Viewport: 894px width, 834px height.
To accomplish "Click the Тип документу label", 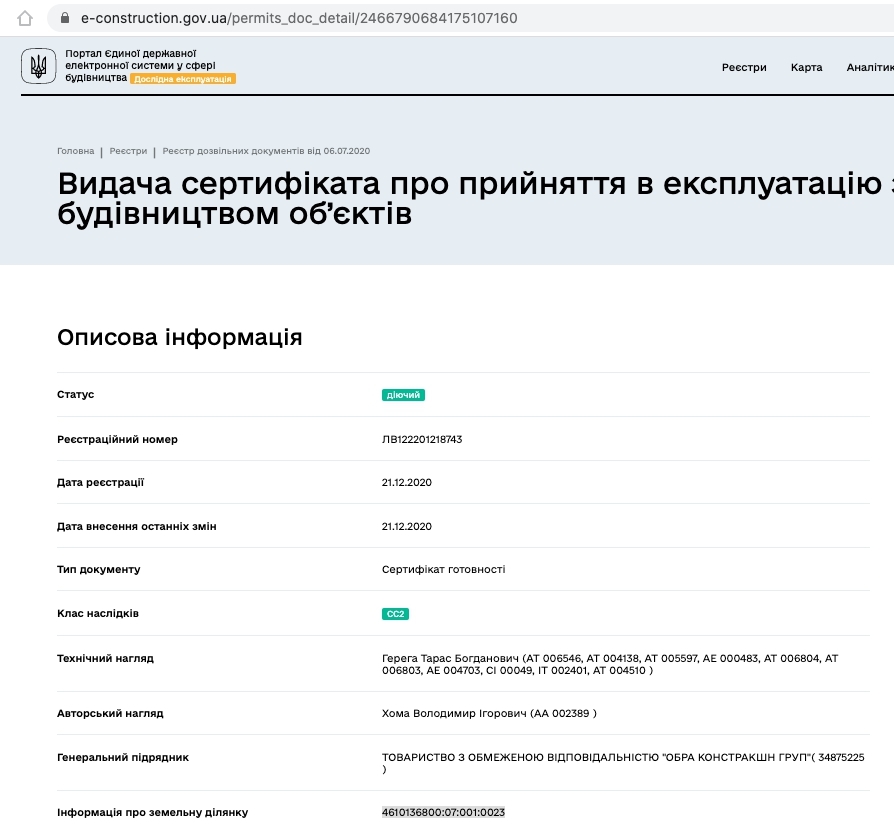I will 99,569.
